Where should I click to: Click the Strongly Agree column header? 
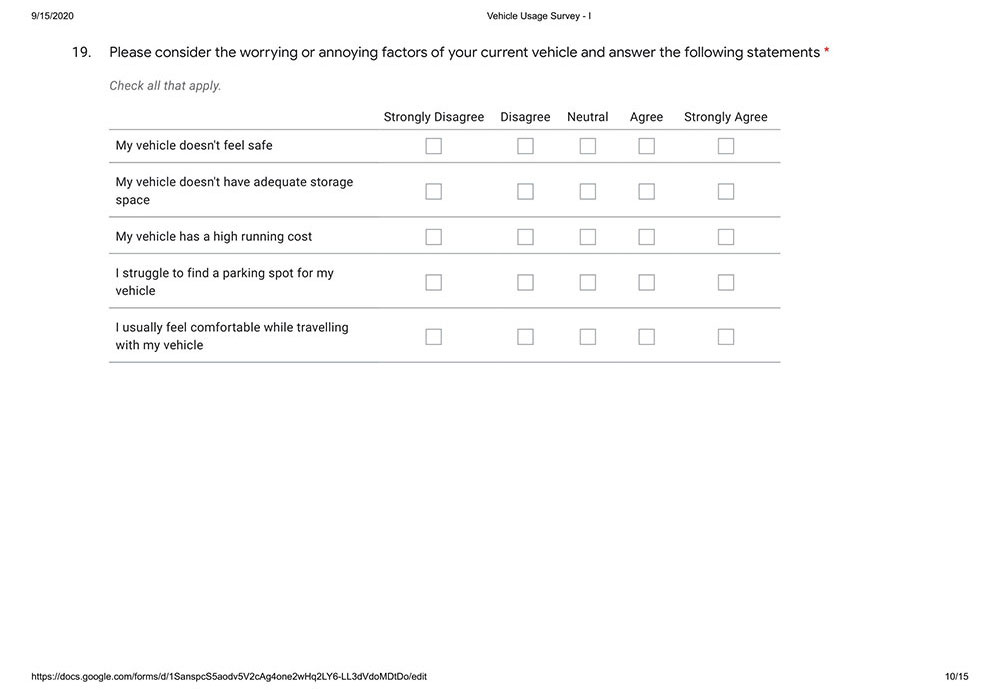pos(725,117)
